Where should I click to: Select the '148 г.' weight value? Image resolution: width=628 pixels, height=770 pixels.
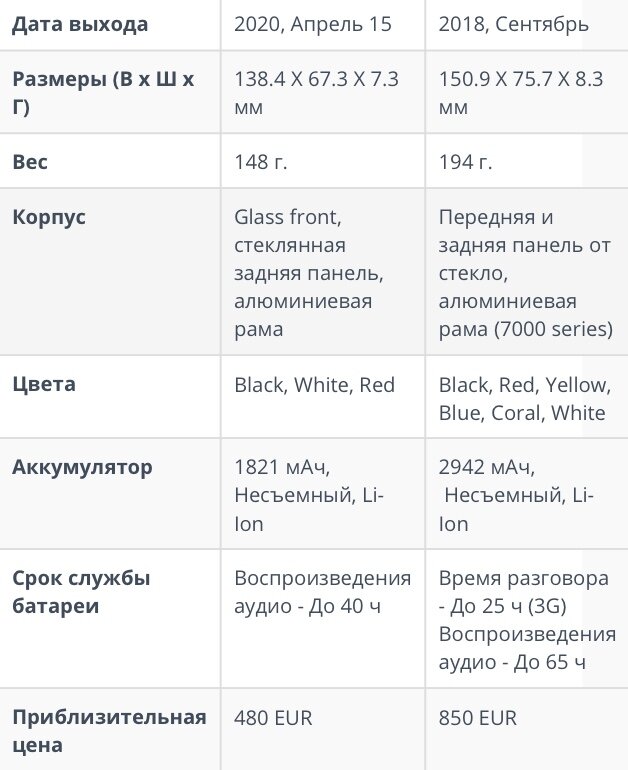[x=261, y=162]
